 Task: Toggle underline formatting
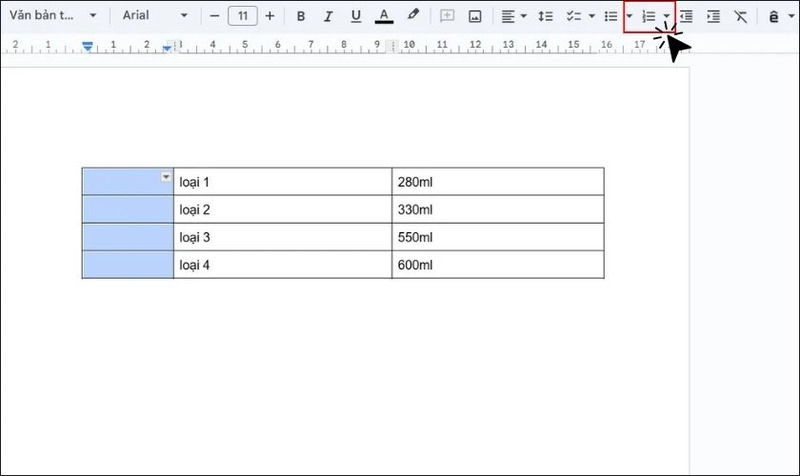tap(355, 17)
